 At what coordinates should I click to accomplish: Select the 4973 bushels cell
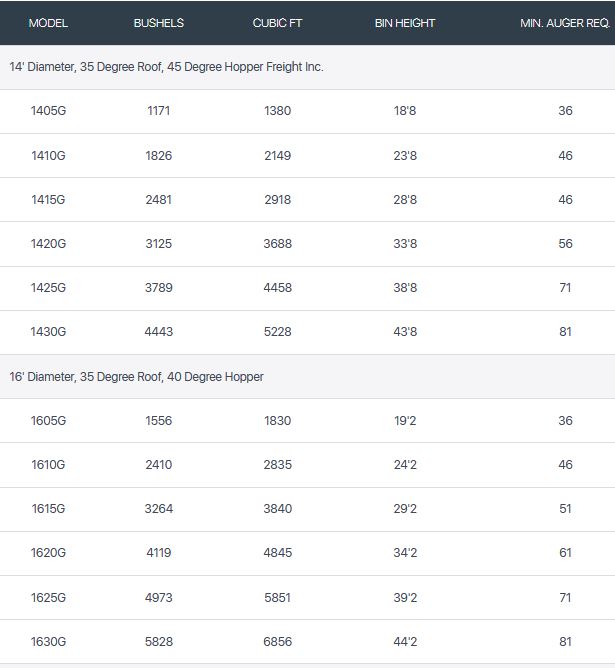[158, 597]
